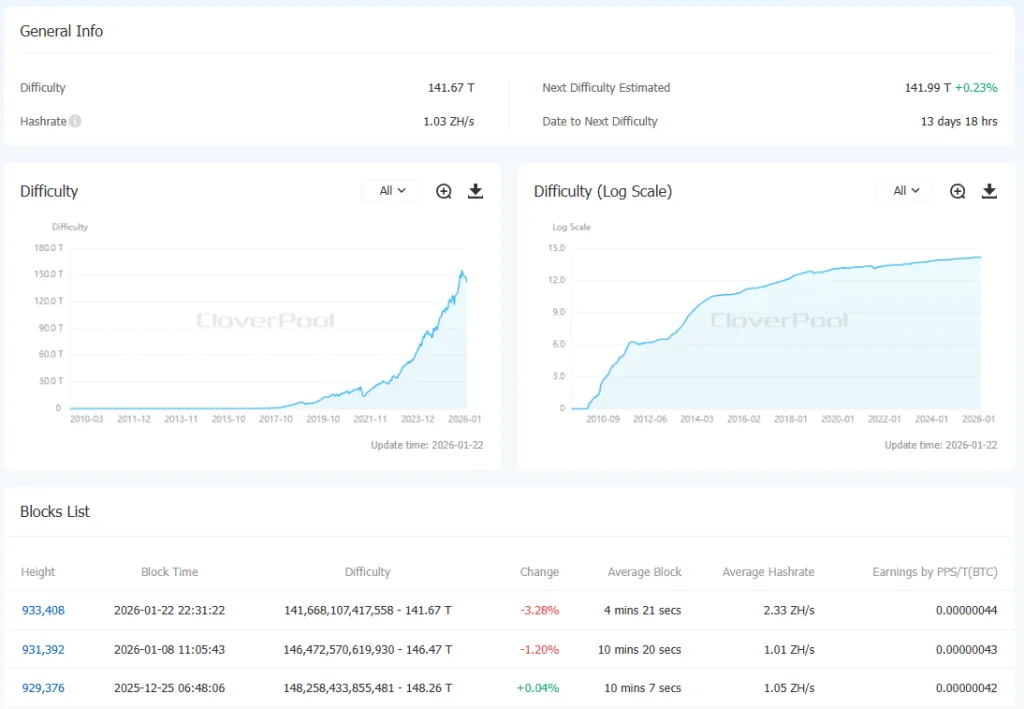Download the Difficulty (Log Scale) chart
Screen dimensions: 1024x709
(x=989, y=191)
